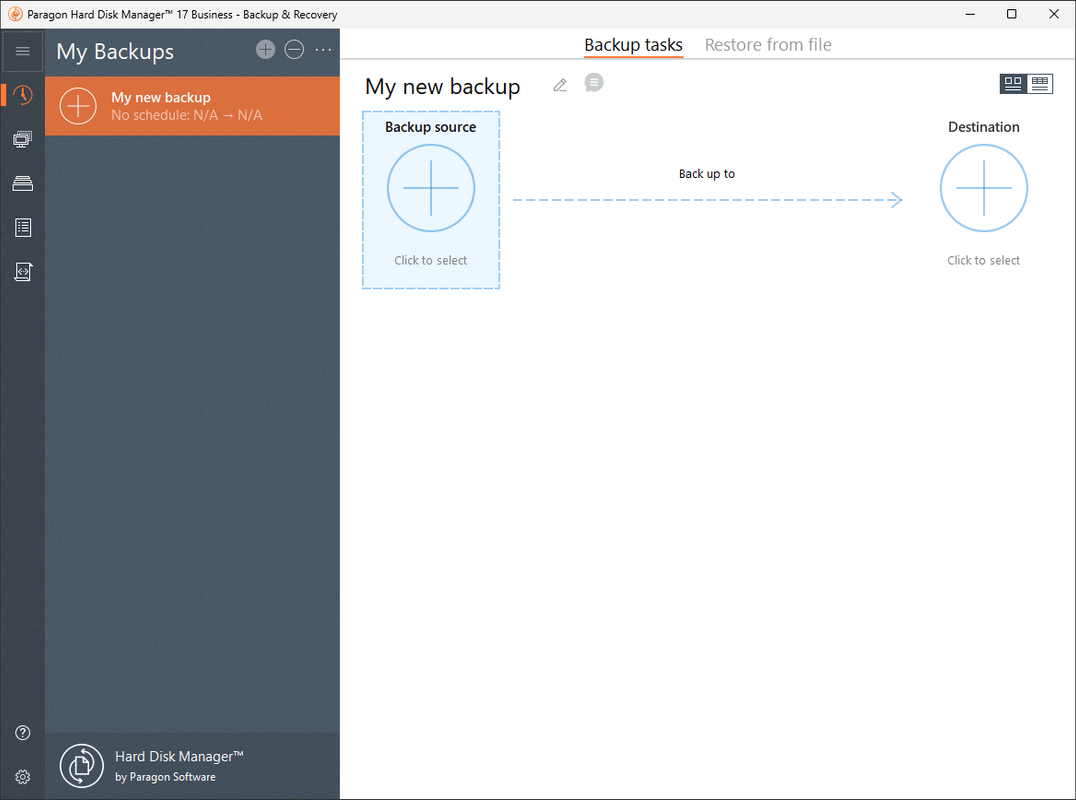Open the Help question mark icon
This screenshot has height=800, width=1076.
(23, 732)
